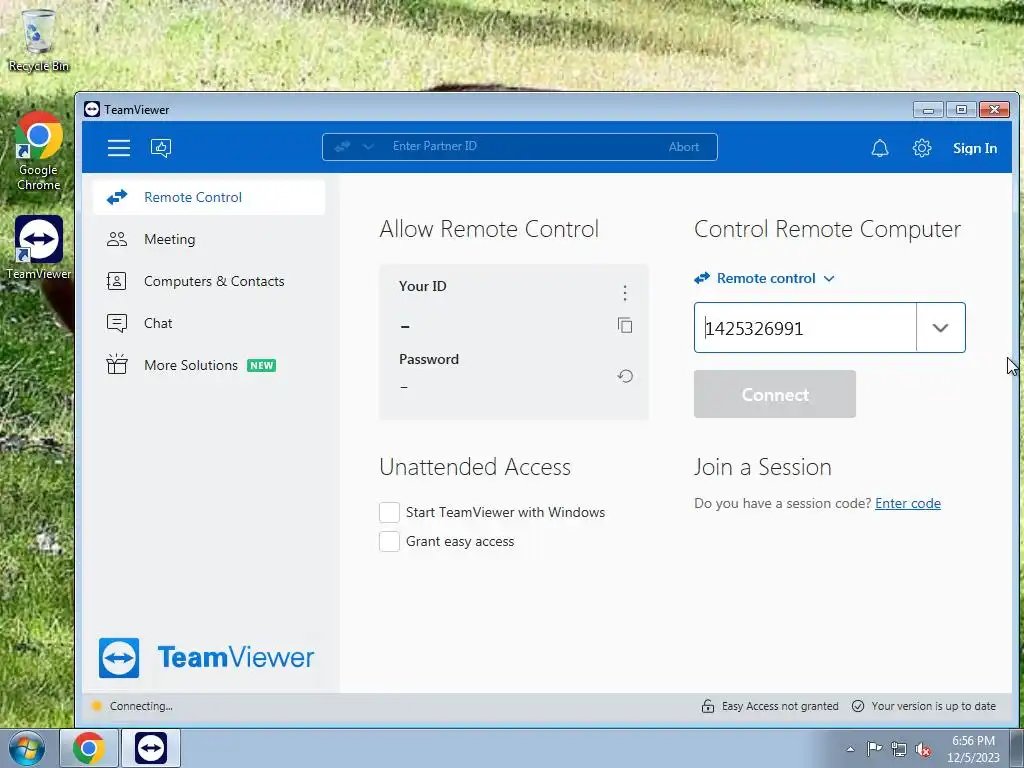Viewport: 1024px width, 768px height.
Task: Click the Google Chrome desktop shortcut
Action: click(39, 151)
